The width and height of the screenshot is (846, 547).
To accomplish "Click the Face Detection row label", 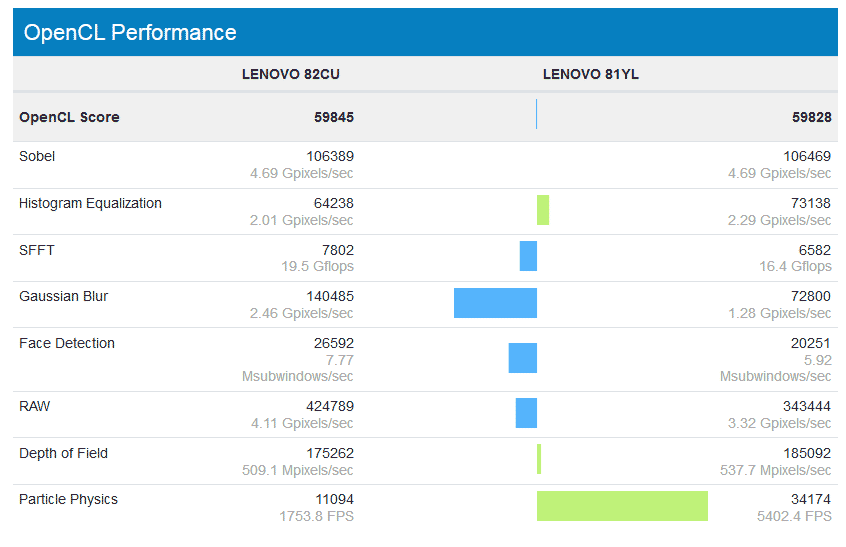I will tap(67, 344).
